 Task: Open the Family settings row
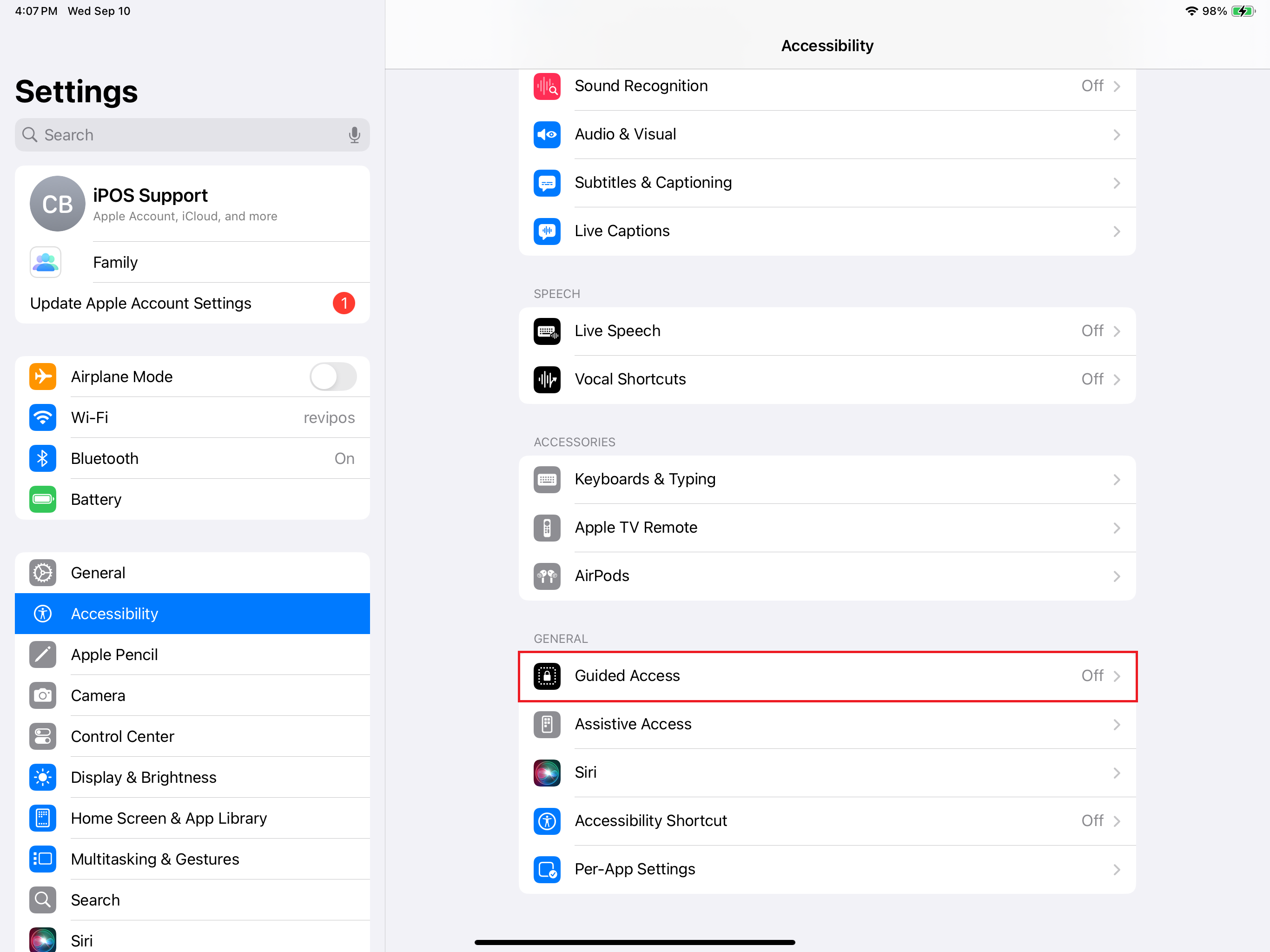pos(192,262)
